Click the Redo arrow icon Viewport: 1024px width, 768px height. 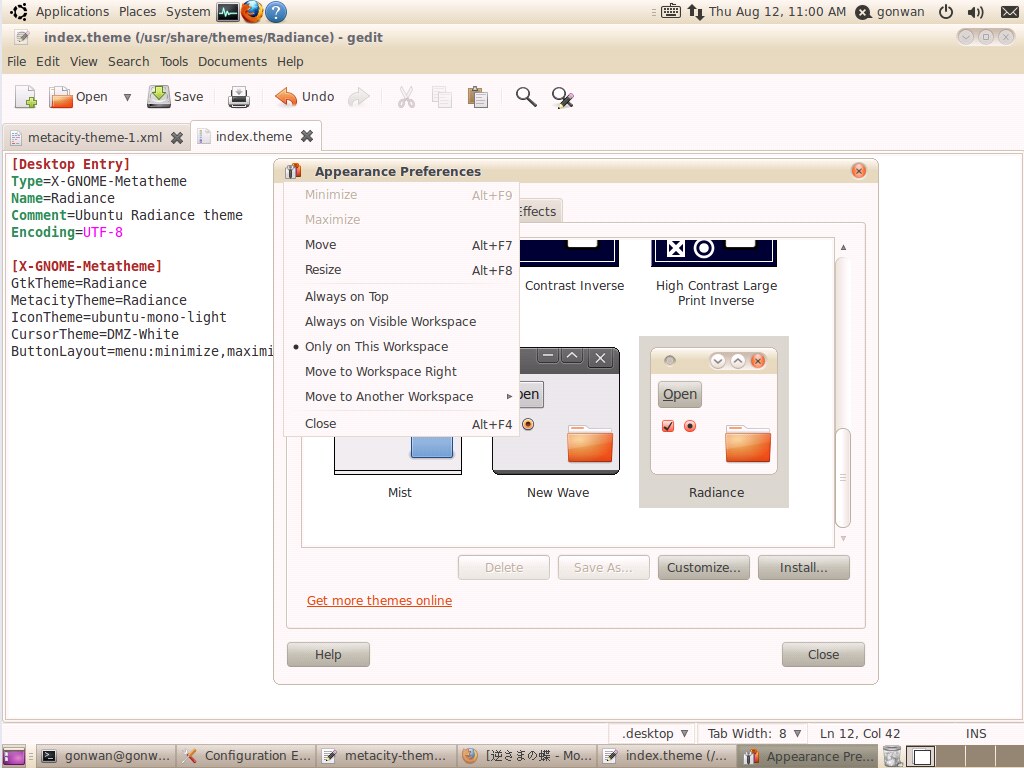pos(359,97)
